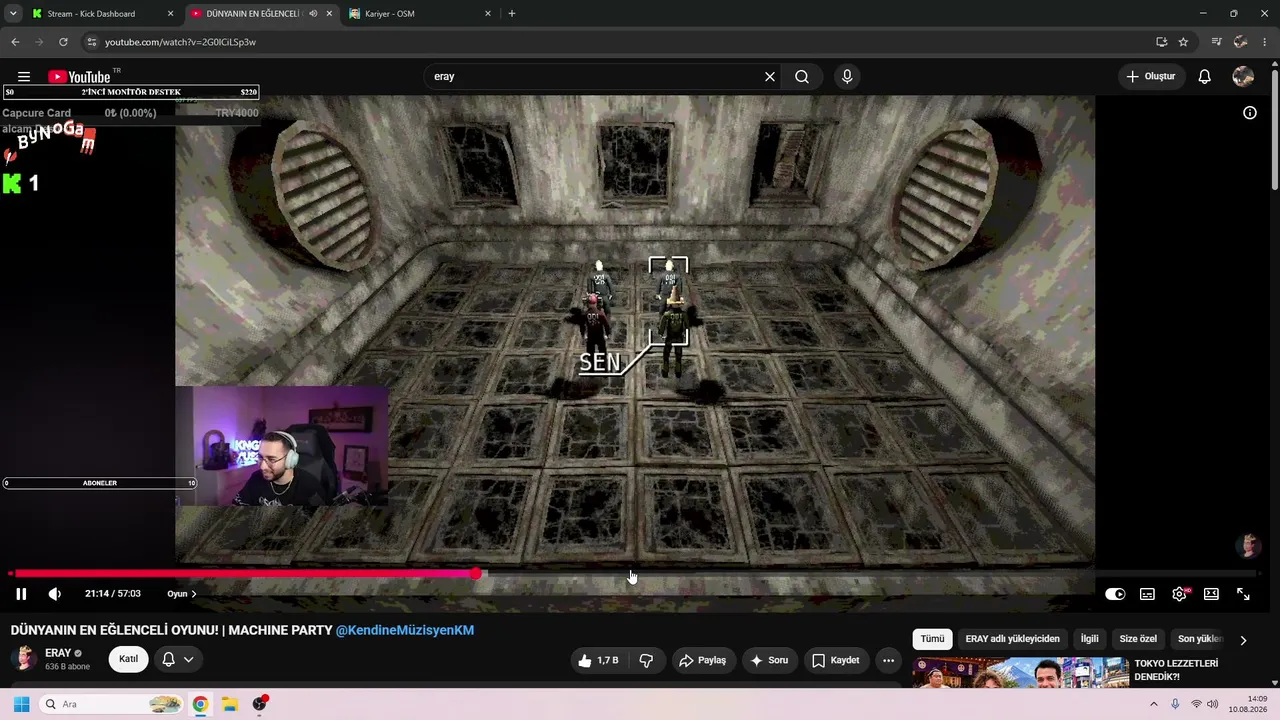The width and height of the screenshot is (1280, 720).
Task: Open the YouTube guide hamburger menu
Action: [24, 77]
